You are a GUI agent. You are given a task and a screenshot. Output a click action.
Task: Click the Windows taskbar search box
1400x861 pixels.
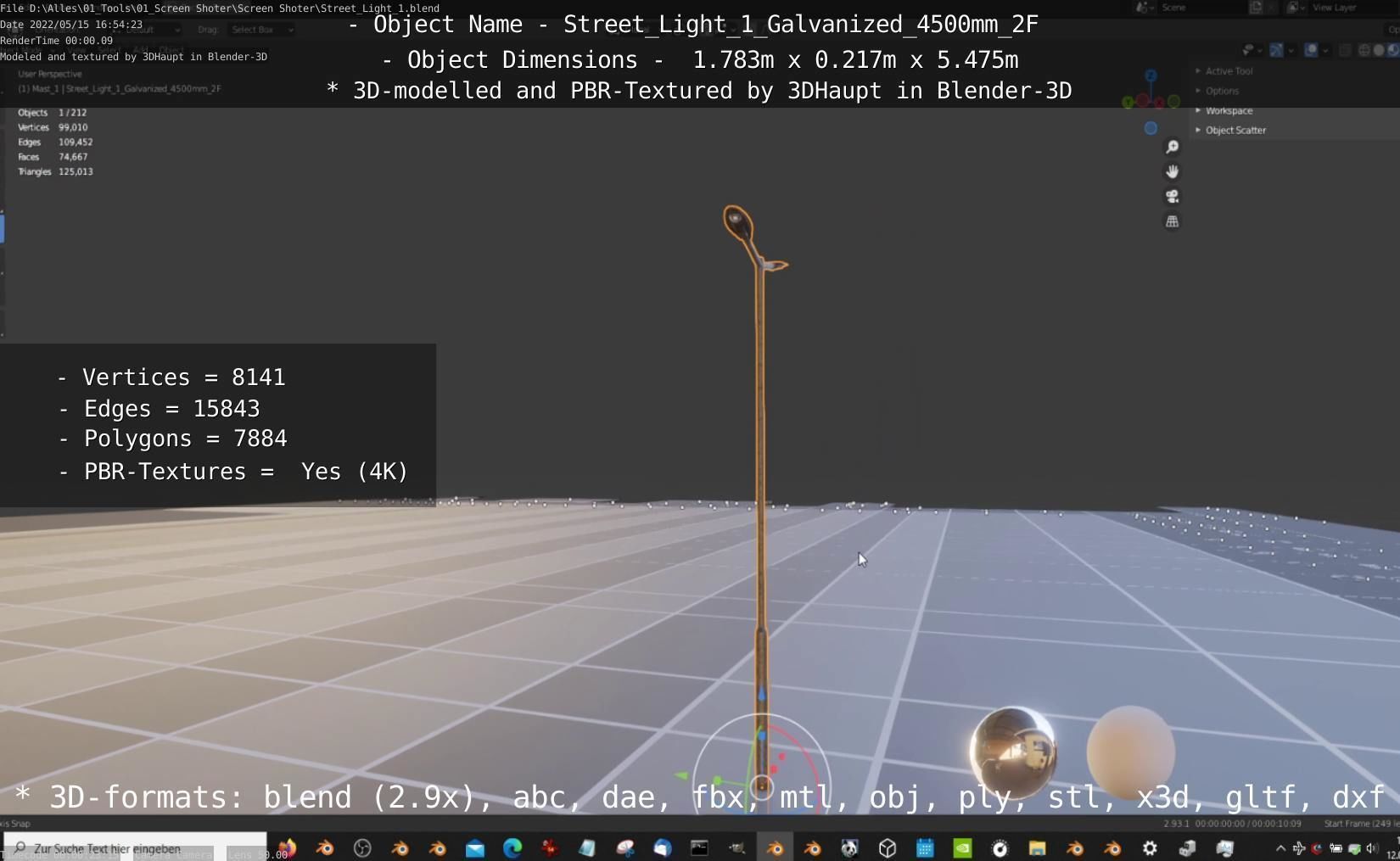[x=136, y=848]
